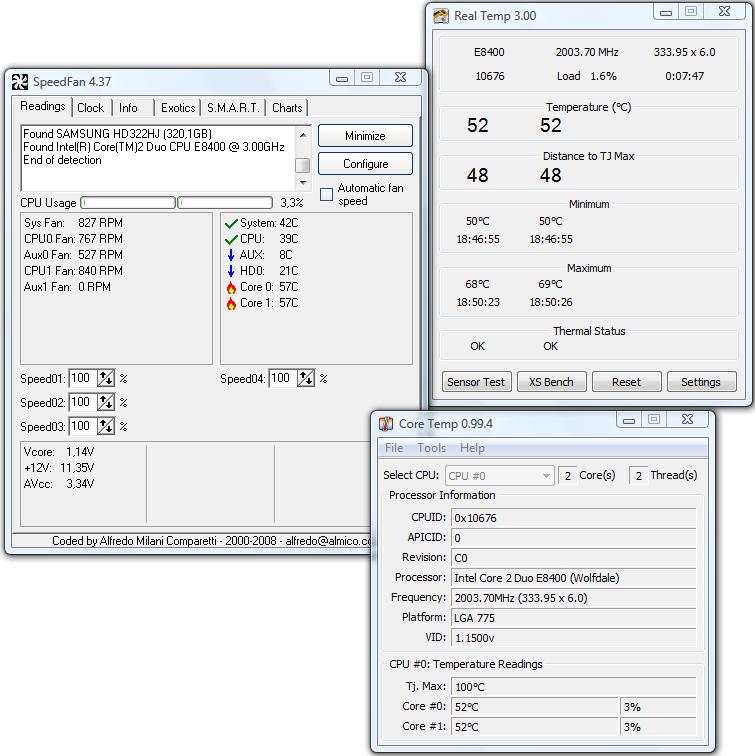Click the log scroll up arrow in SpeedFan
Viewport: 755px width, 756px height.
303,135
